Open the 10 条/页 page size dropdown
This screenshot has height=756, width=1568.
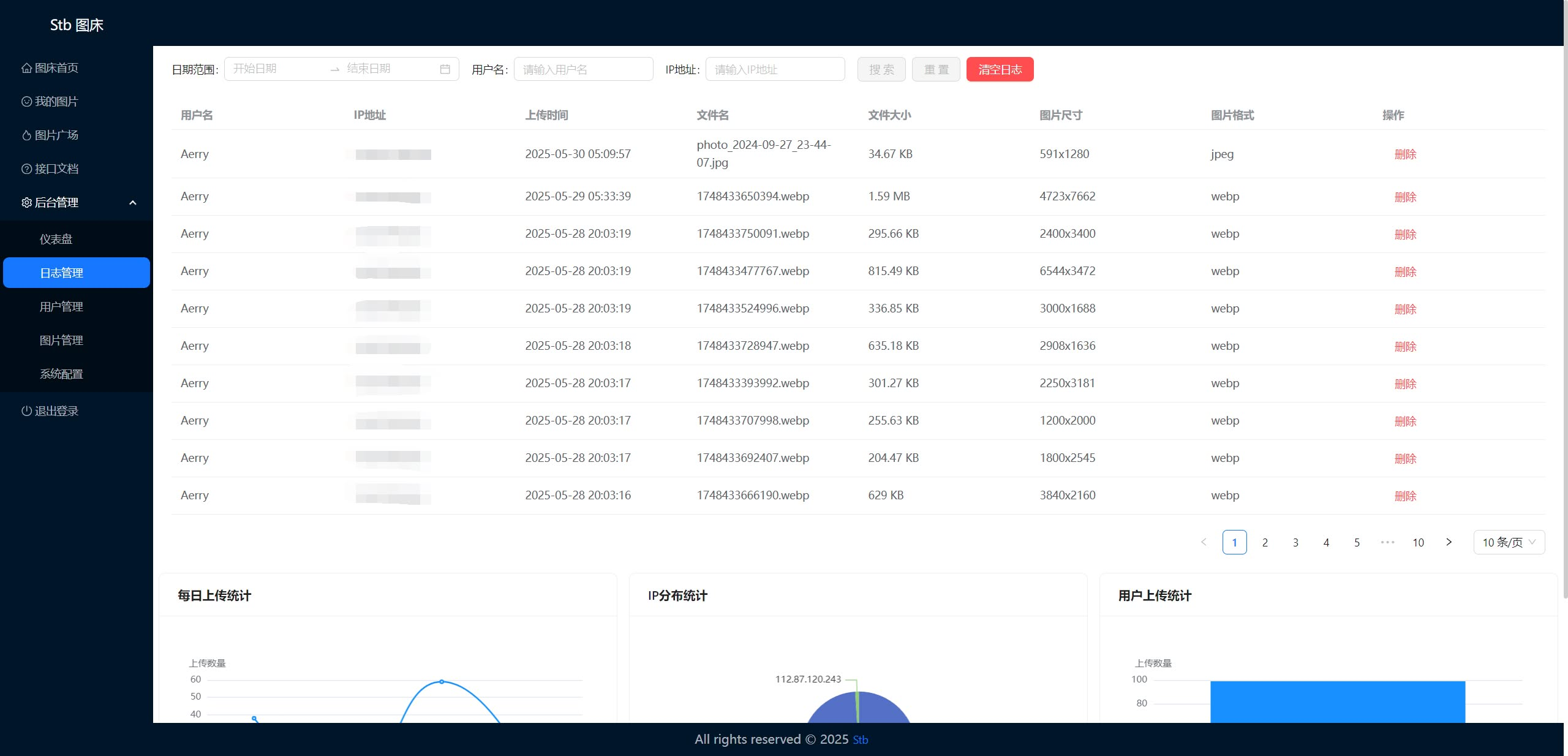(1509, 542)
